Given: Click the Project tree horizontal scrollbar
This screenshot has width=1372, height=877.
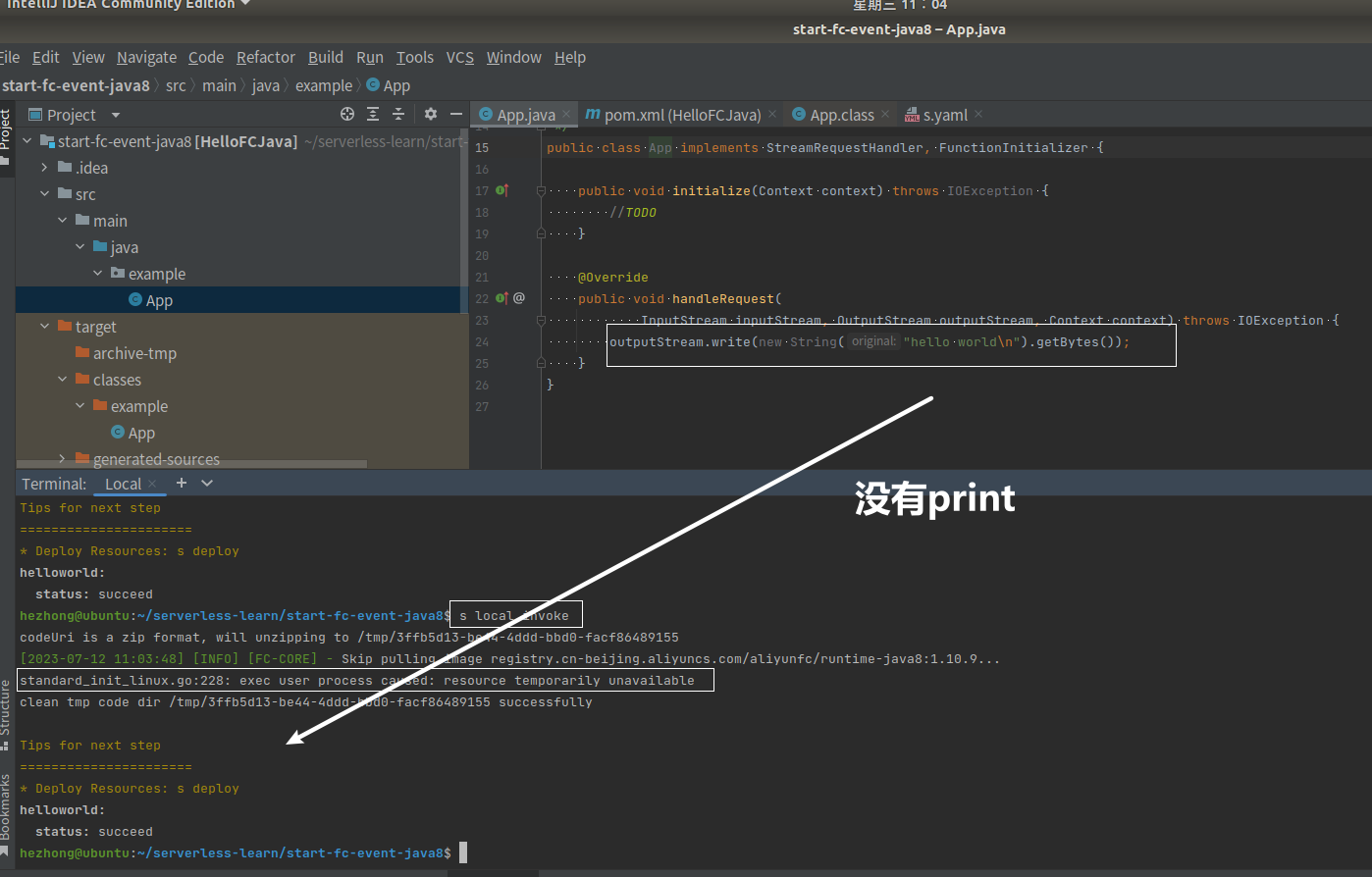Looking at the screenshot, I should coord(191,464).
